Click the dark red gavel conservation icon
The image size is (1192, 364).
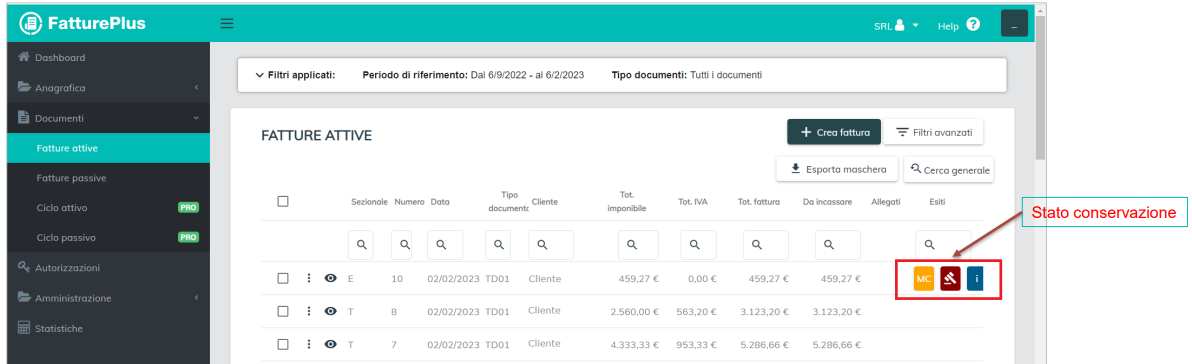coord(950,279)
